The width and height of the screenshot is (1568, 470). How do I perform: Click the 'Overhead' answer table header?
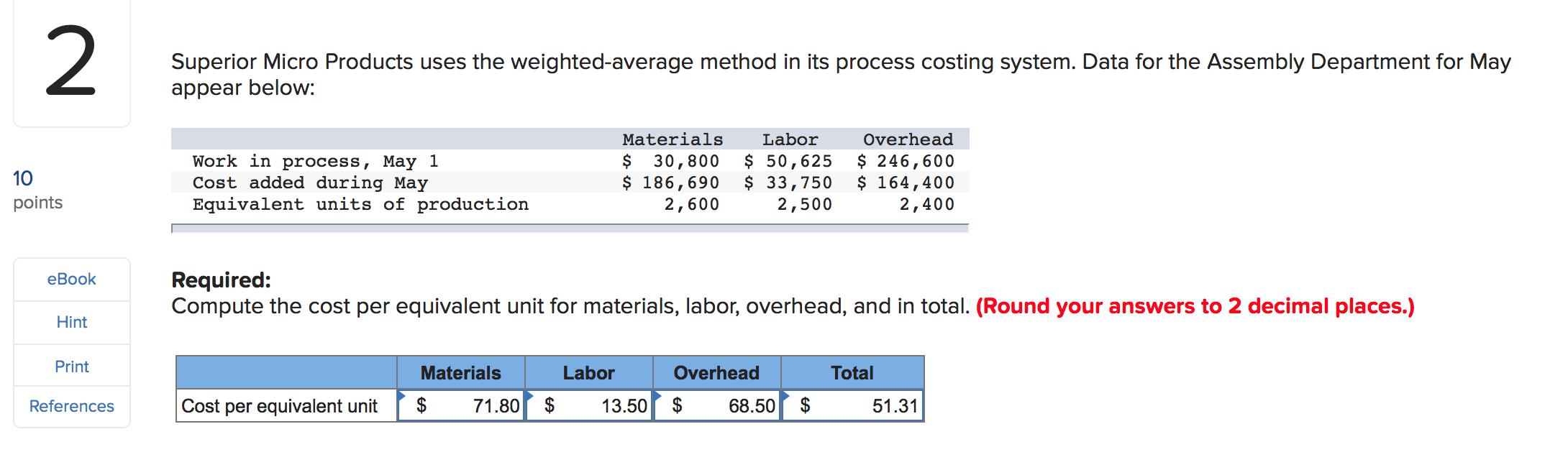tap(717, 373)
